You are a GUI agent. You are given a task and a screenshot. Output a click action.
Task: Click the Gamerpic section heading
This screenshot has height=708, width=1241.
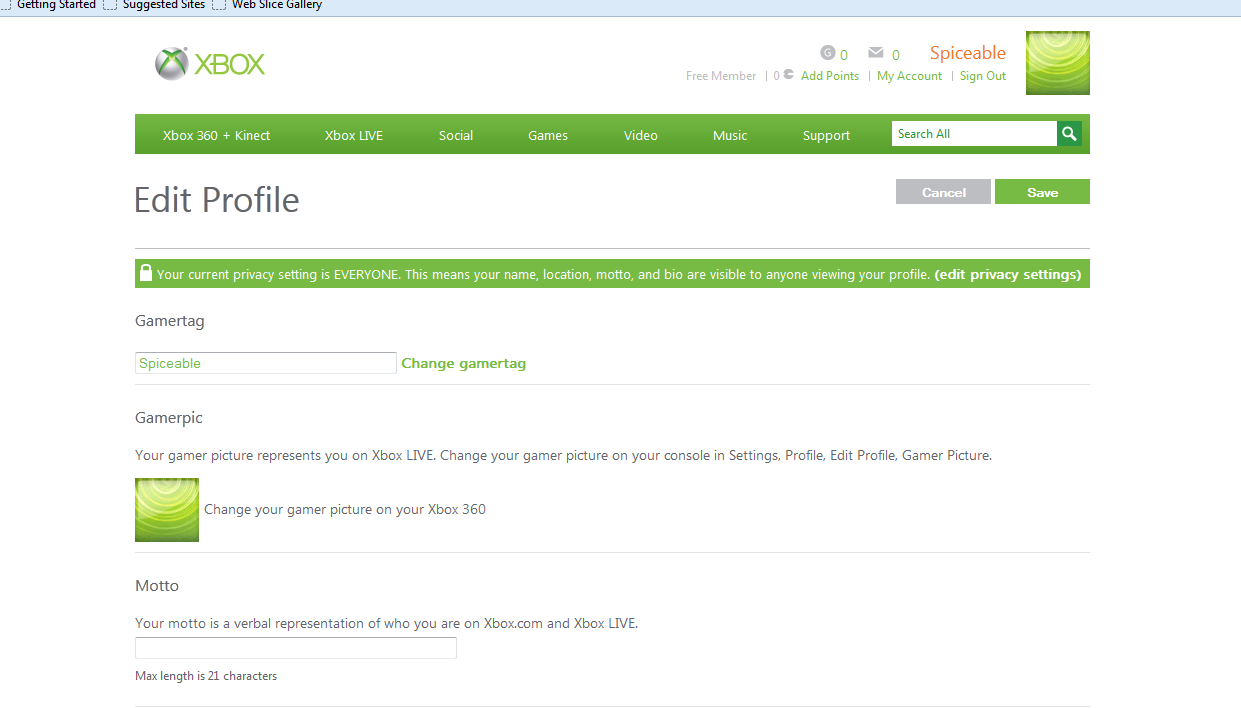pos(169,417)
